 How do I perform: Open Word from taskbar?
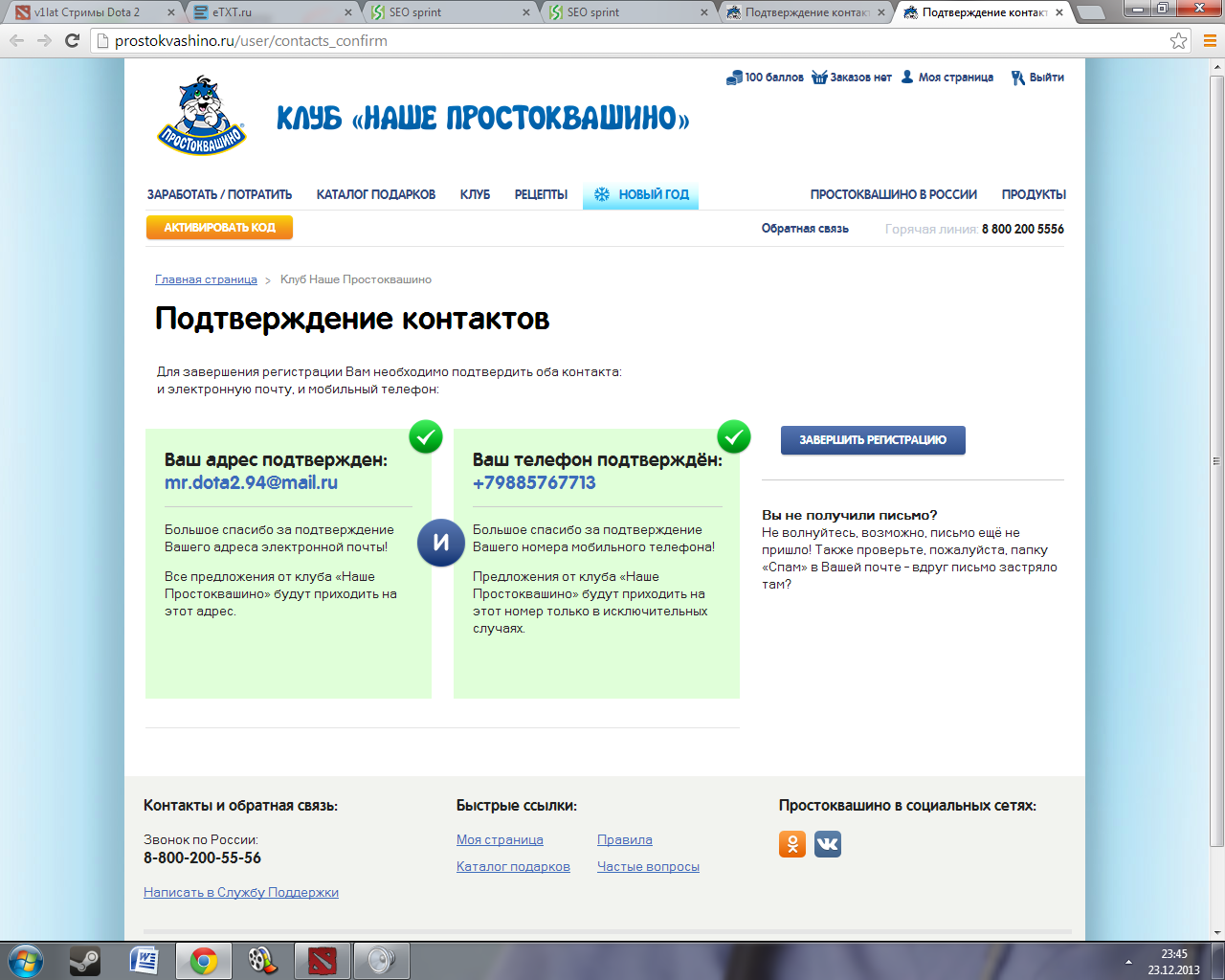[145, 961]
